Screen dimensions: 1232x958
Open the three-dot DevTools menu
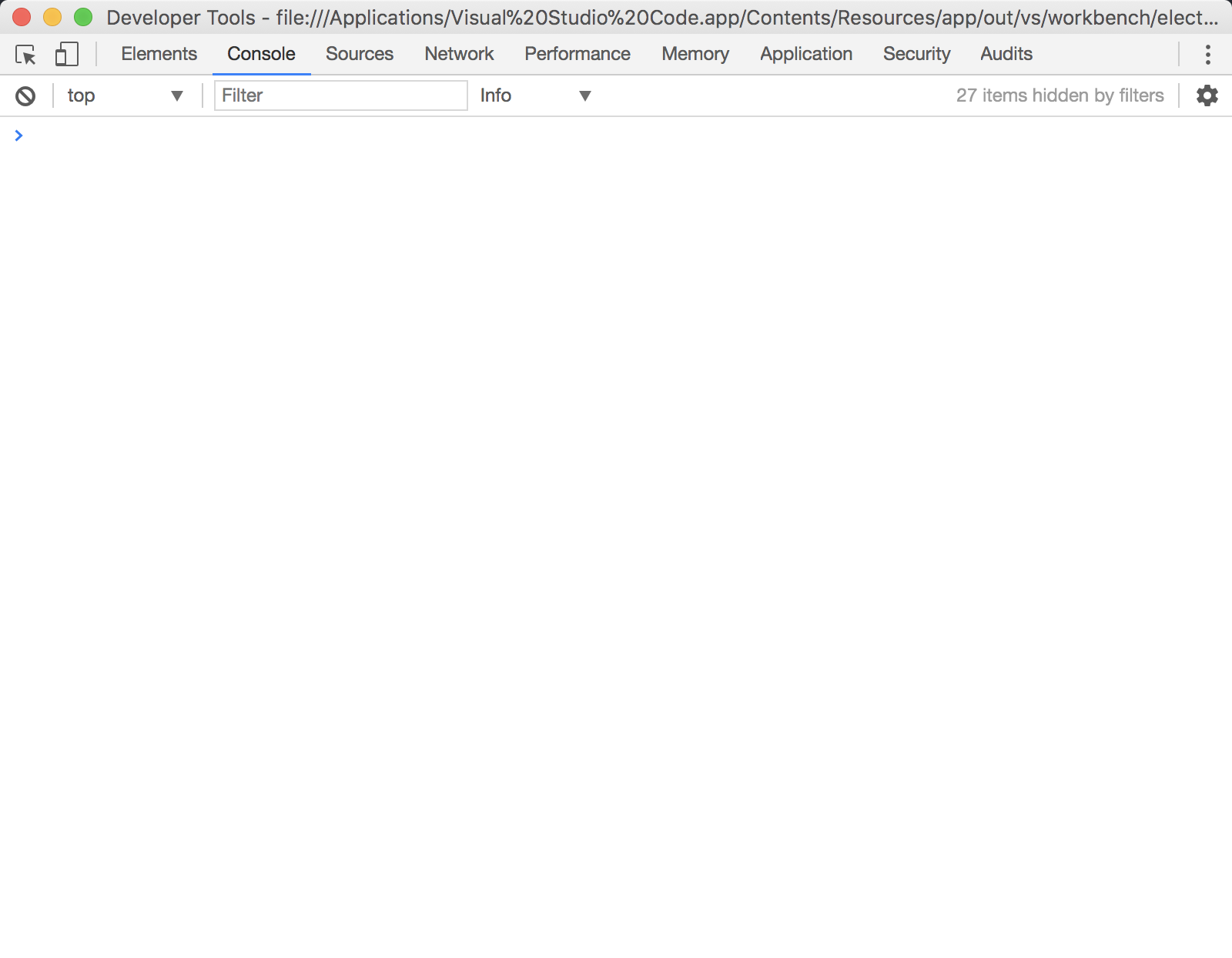click(1207, 54)
